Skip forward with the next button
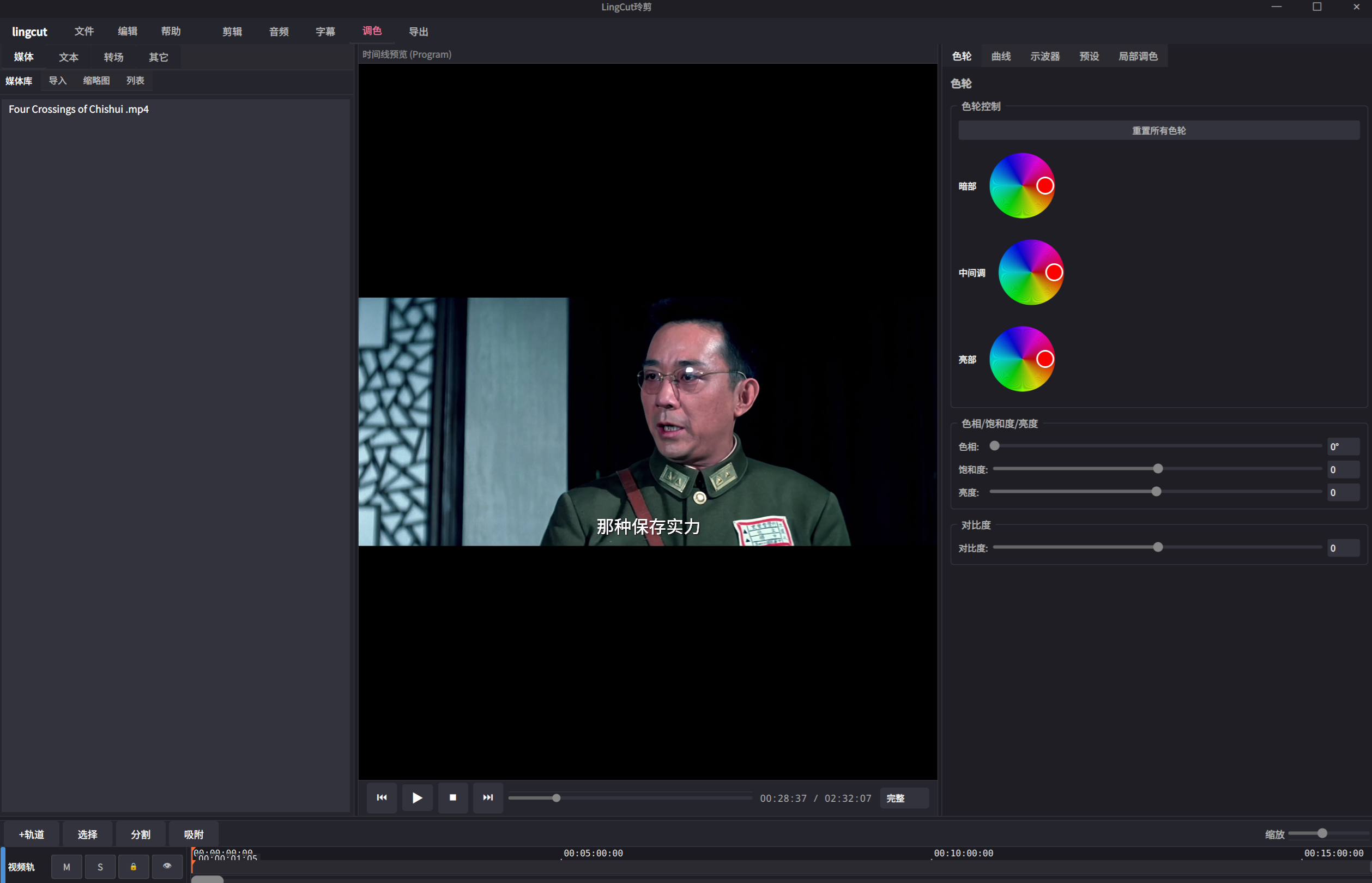The image size is (1372, 883). tap(488, 797)
